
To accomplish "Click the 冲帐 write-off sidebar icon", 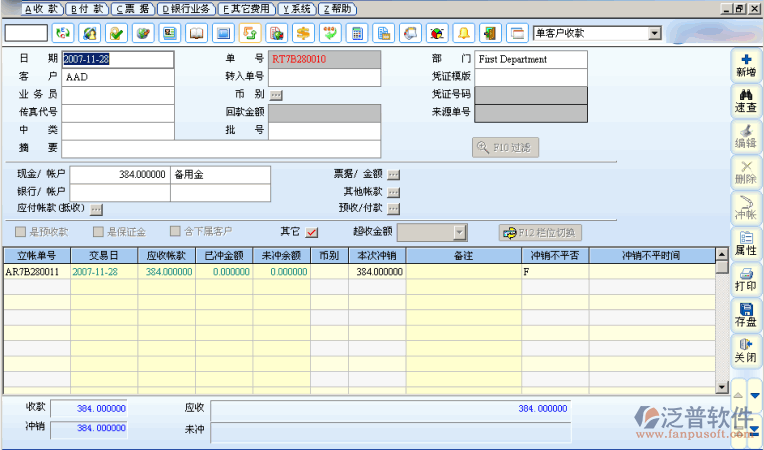I will pyautogui.click(x=745, y=207).
